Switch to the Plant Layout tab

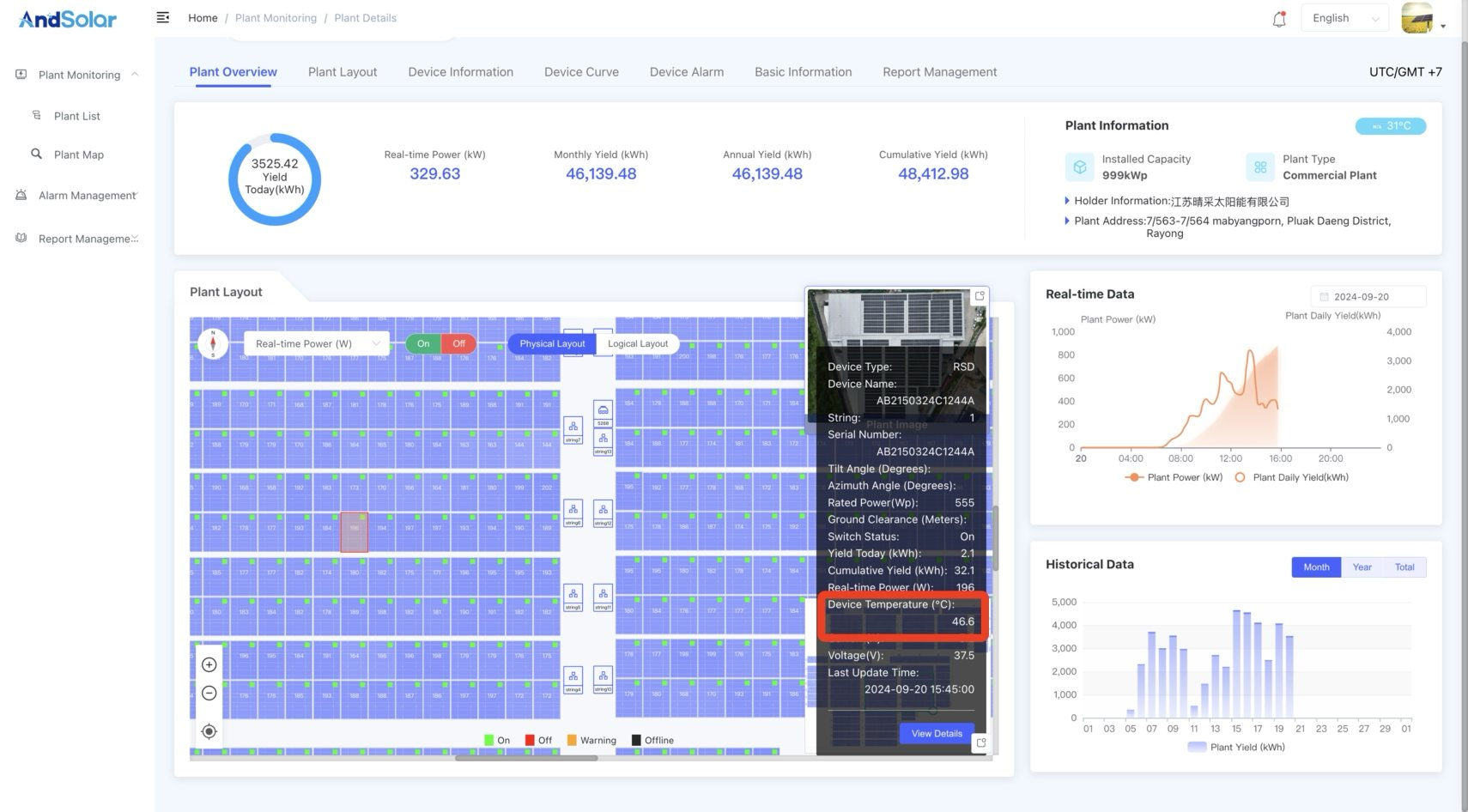[343, 72]
